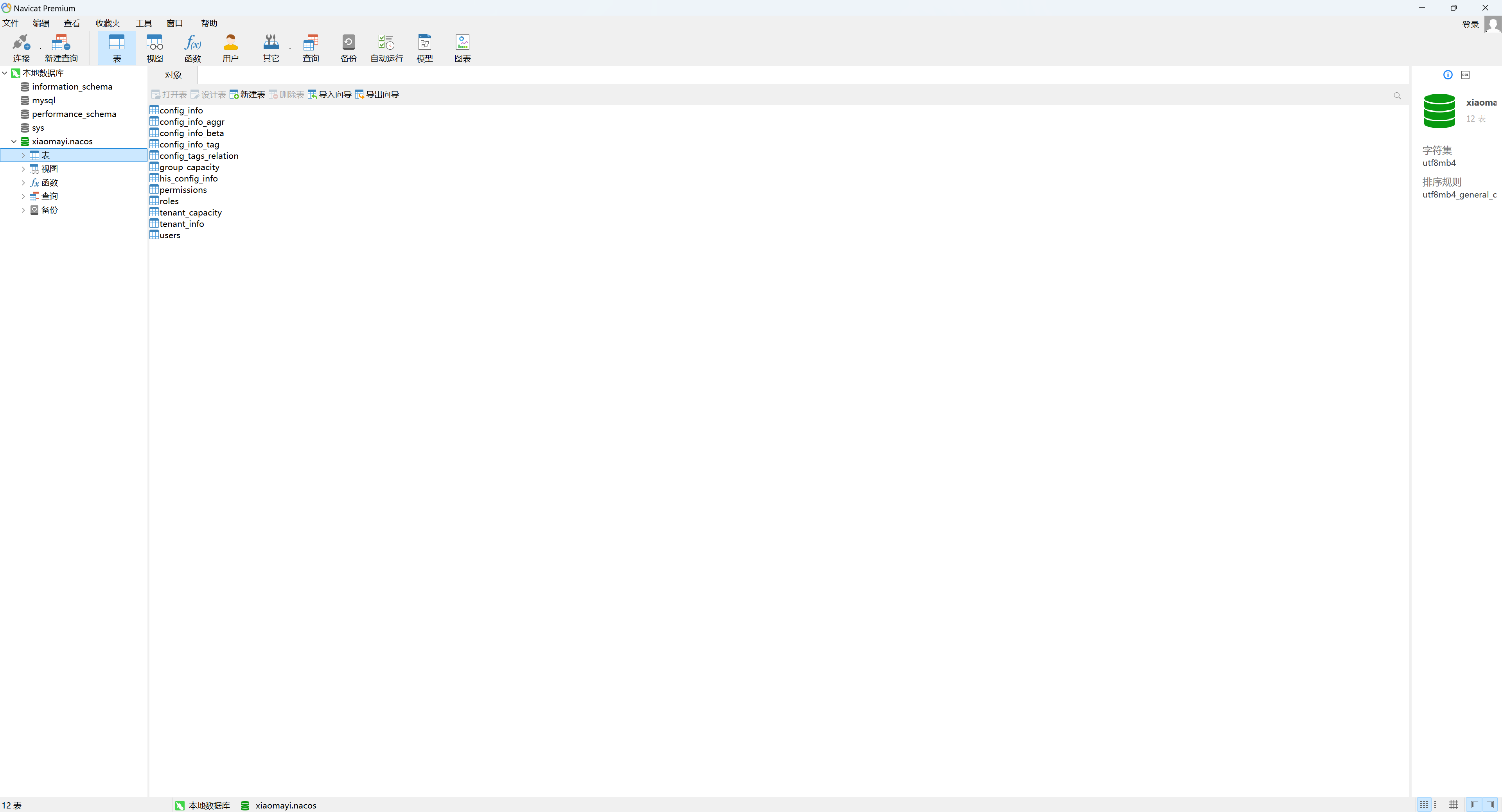Viewport: 1502px width, 812px height.
Task: Open the 工具 menu
Action: (144, 23)
